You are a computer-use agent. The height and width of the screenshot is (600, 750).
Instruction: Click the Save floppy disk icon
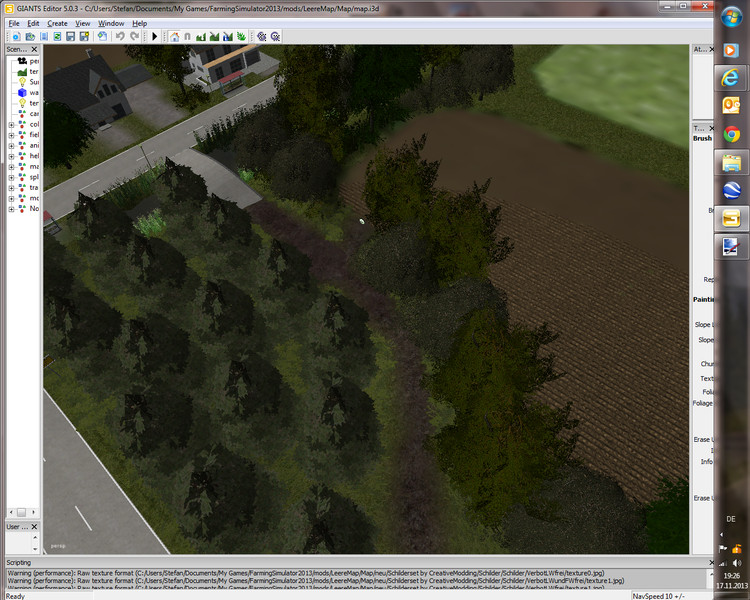pos(71,36)
